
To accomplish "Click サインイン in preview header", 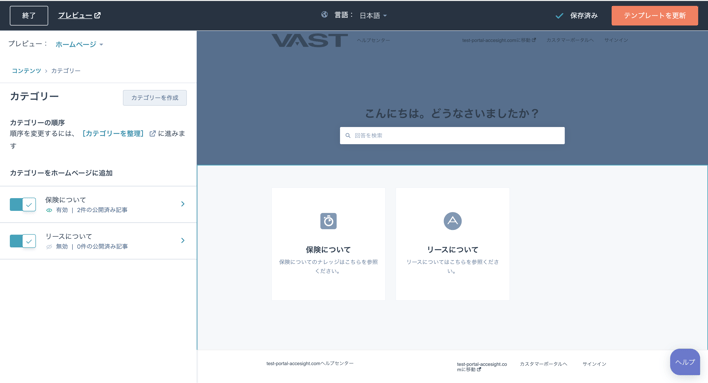I will point(616,40).
